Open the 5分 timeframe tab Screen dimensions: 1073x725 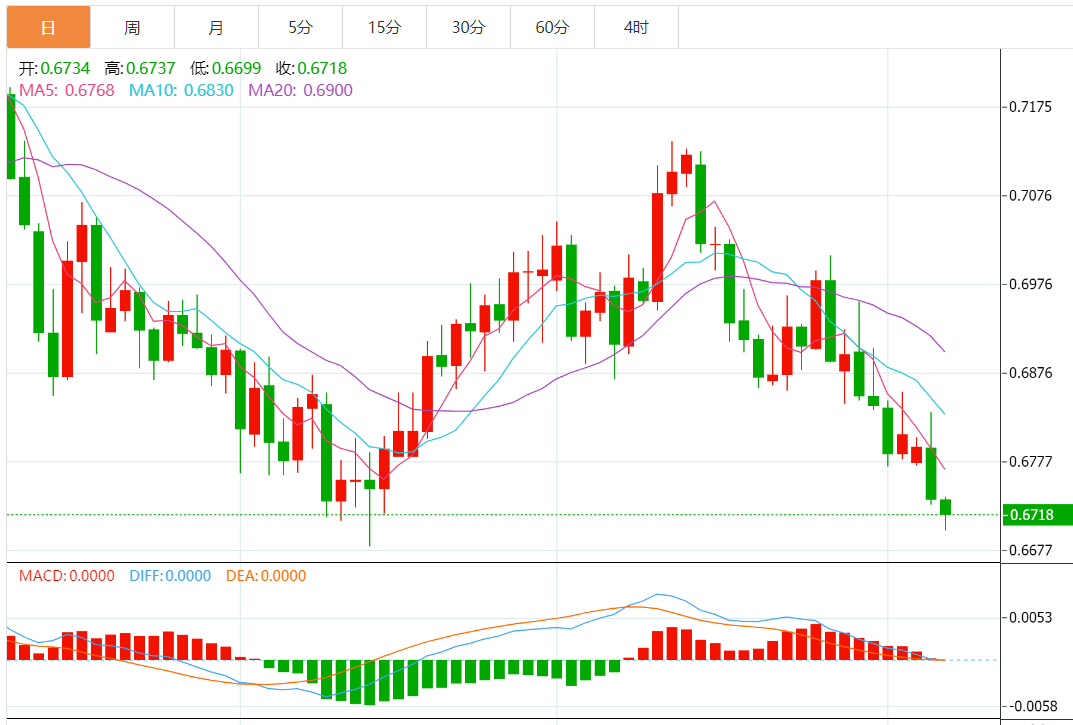300,27
